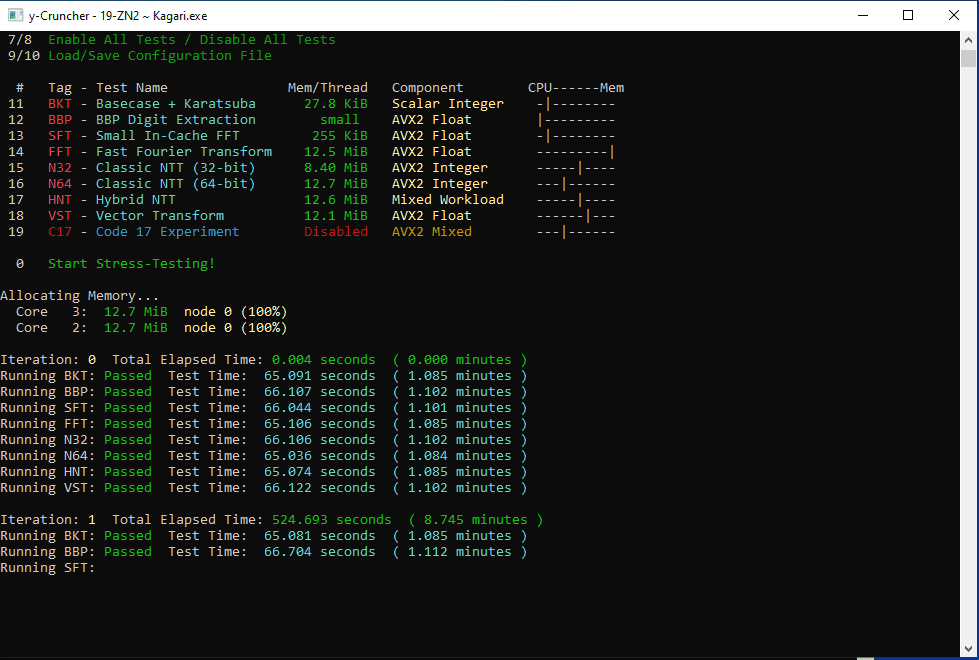Image resolution: width=979 pixels, height=660 pixels.
Task: Click the '65.106 seconds' test time
Action: tap(320, 424)
